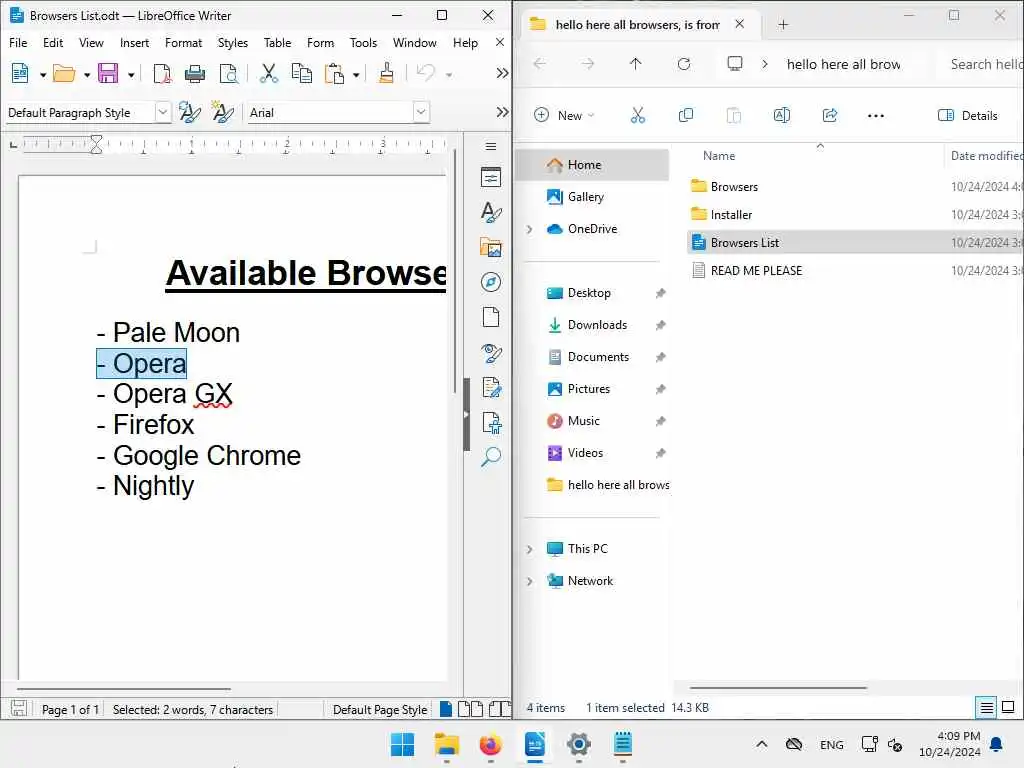Viewport: 1024px width, 768px height.
Task: Cut selected text in Writer toolbar
Action: click(268, 73)
